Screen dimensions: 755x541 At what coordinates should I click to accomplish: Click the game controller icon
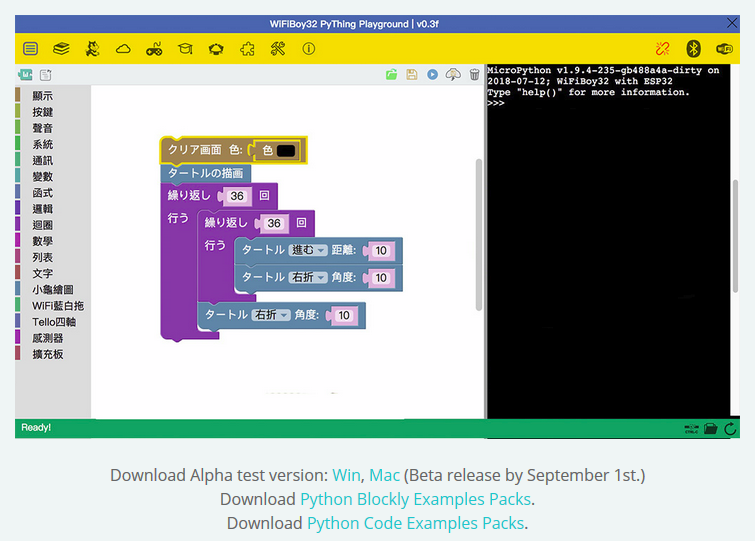(154, 49)
